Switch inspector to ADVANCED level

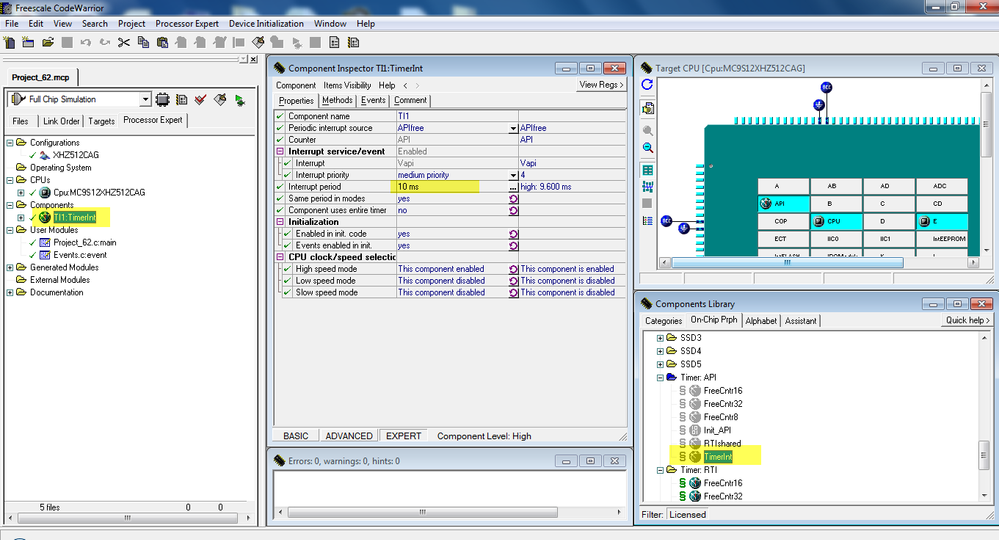click(349, 436)
